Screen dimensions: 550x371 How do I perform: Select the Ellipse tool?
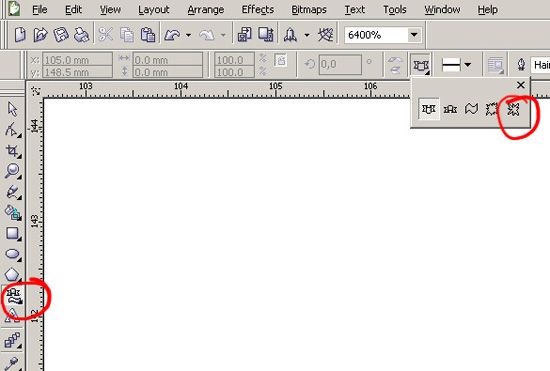point(12,254)
